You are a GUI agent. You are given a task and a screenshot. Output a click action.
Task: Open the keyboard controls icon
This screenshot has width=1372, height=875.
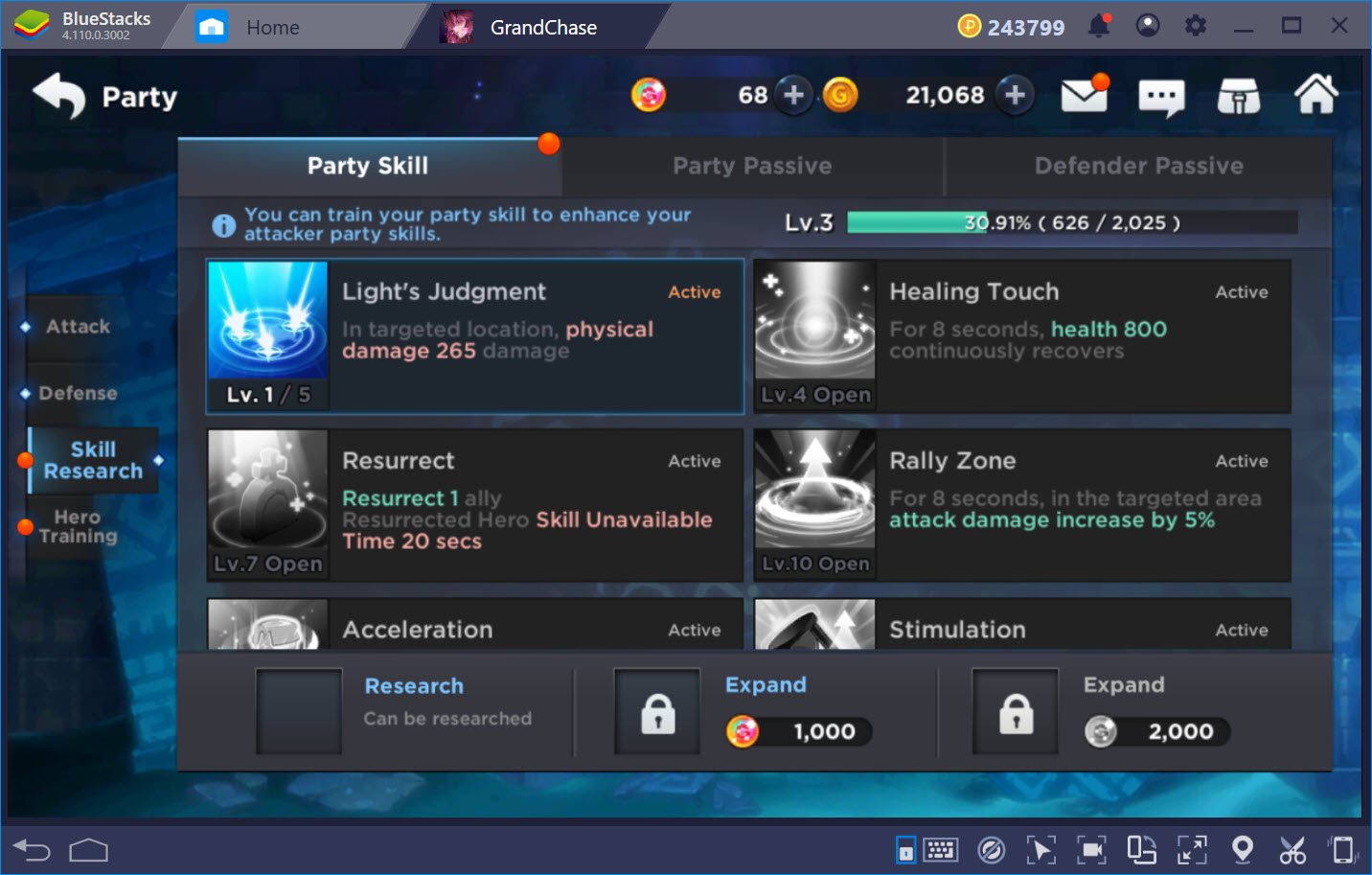[940, 850]
